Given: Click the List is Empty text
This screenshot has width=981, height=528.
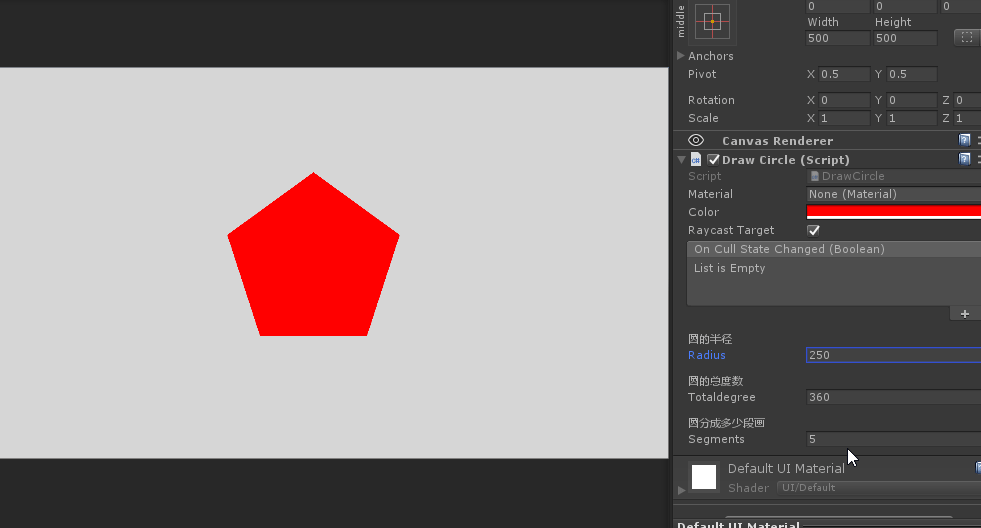Looking at the screenshot, I should pyautogui.click(x=729, y=268).
